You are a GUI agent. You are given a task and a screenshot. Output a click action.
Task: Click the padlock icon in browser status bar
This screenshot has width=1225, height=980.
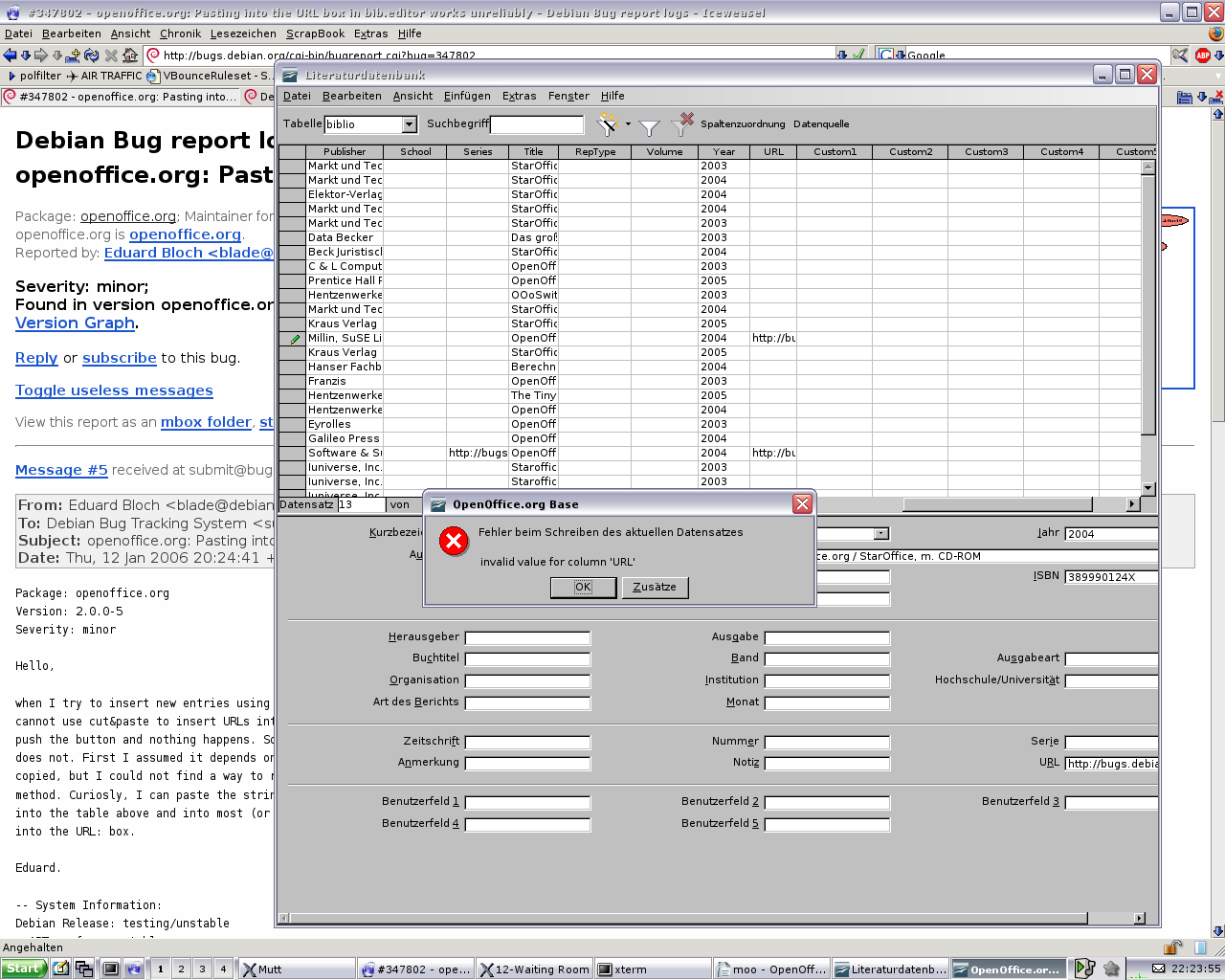click(x=1173, y=947)
